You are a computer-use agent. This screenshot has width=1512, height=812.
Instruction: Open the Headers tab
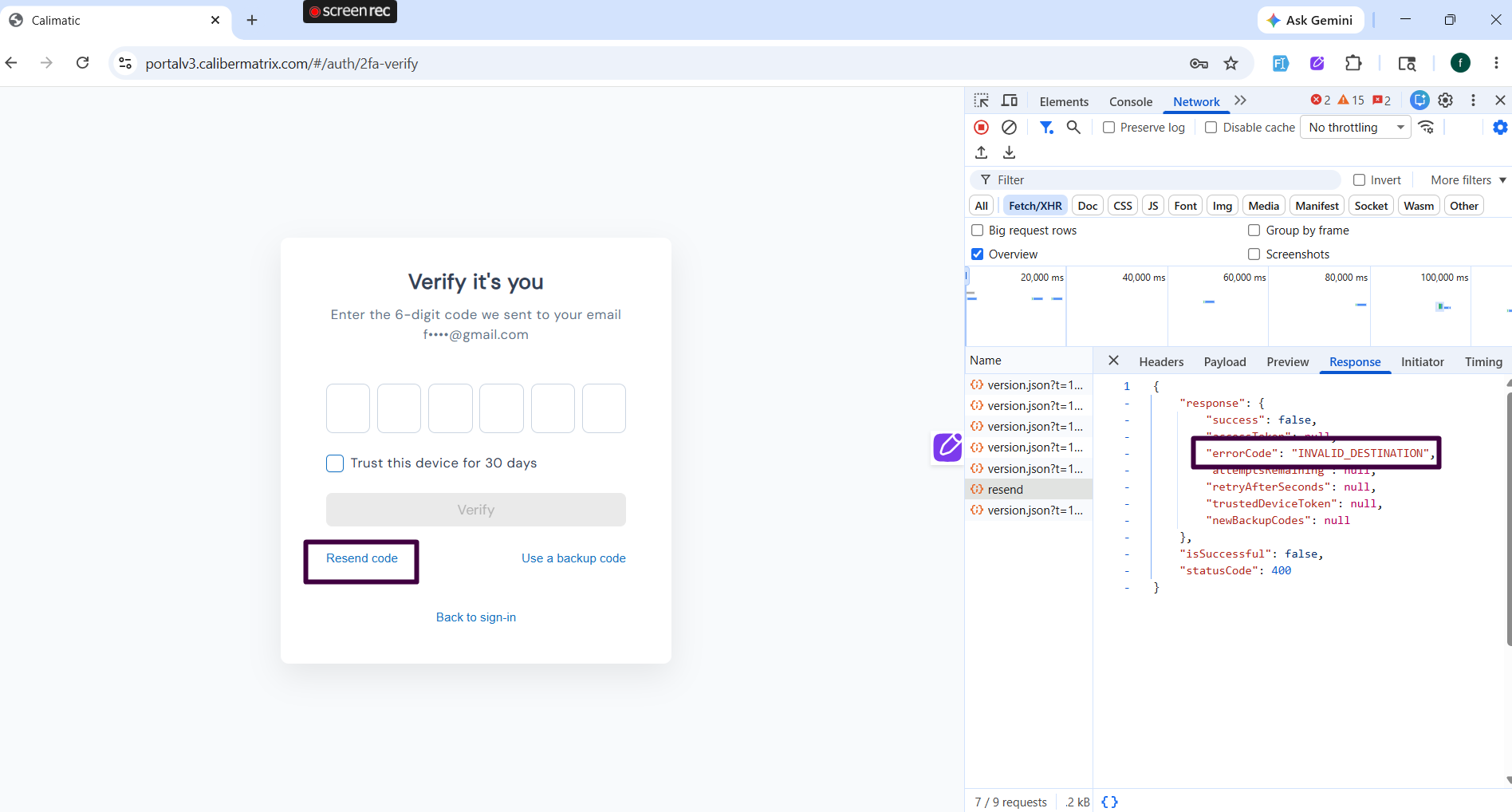pyautogui.click(x=1161, y=361)
